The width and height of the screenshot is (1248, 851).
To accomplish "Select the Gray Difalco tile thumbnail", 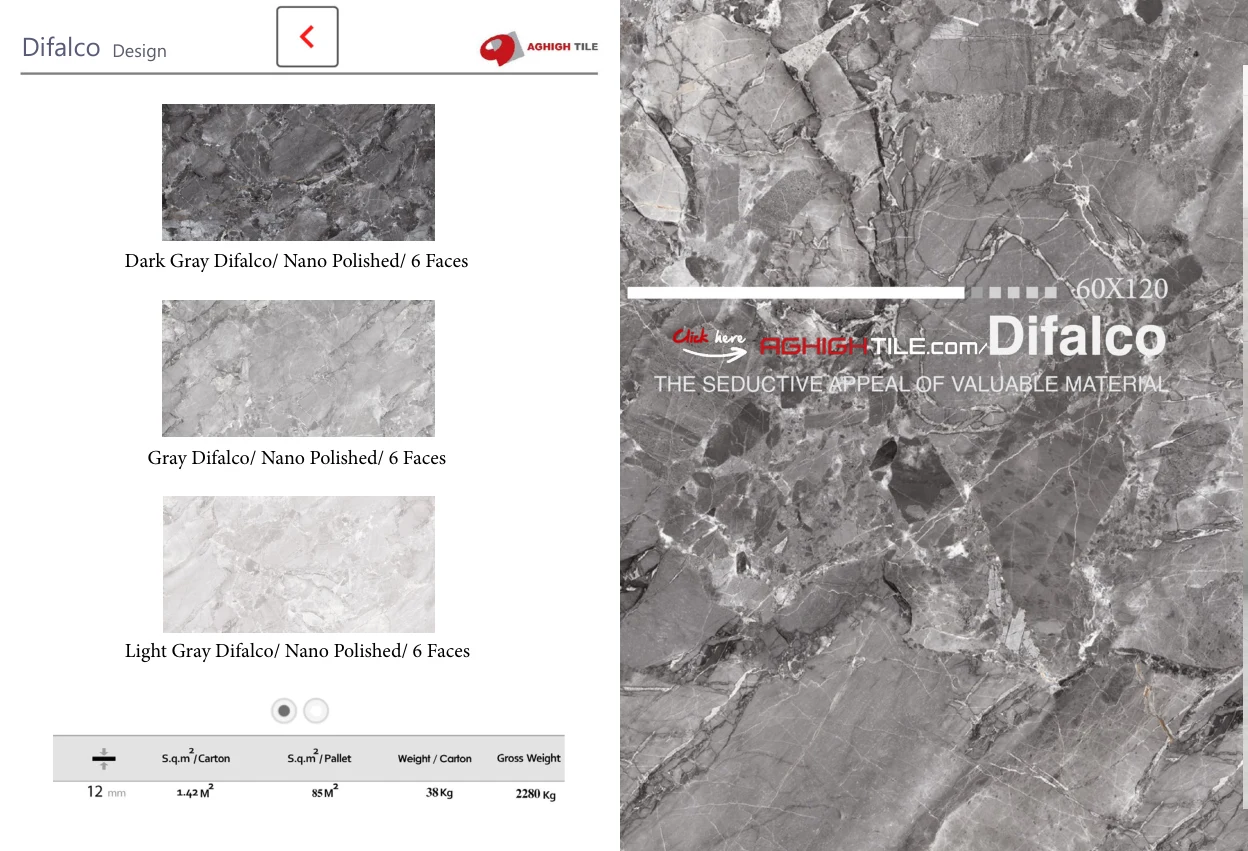I will click(x=298, y=368).
